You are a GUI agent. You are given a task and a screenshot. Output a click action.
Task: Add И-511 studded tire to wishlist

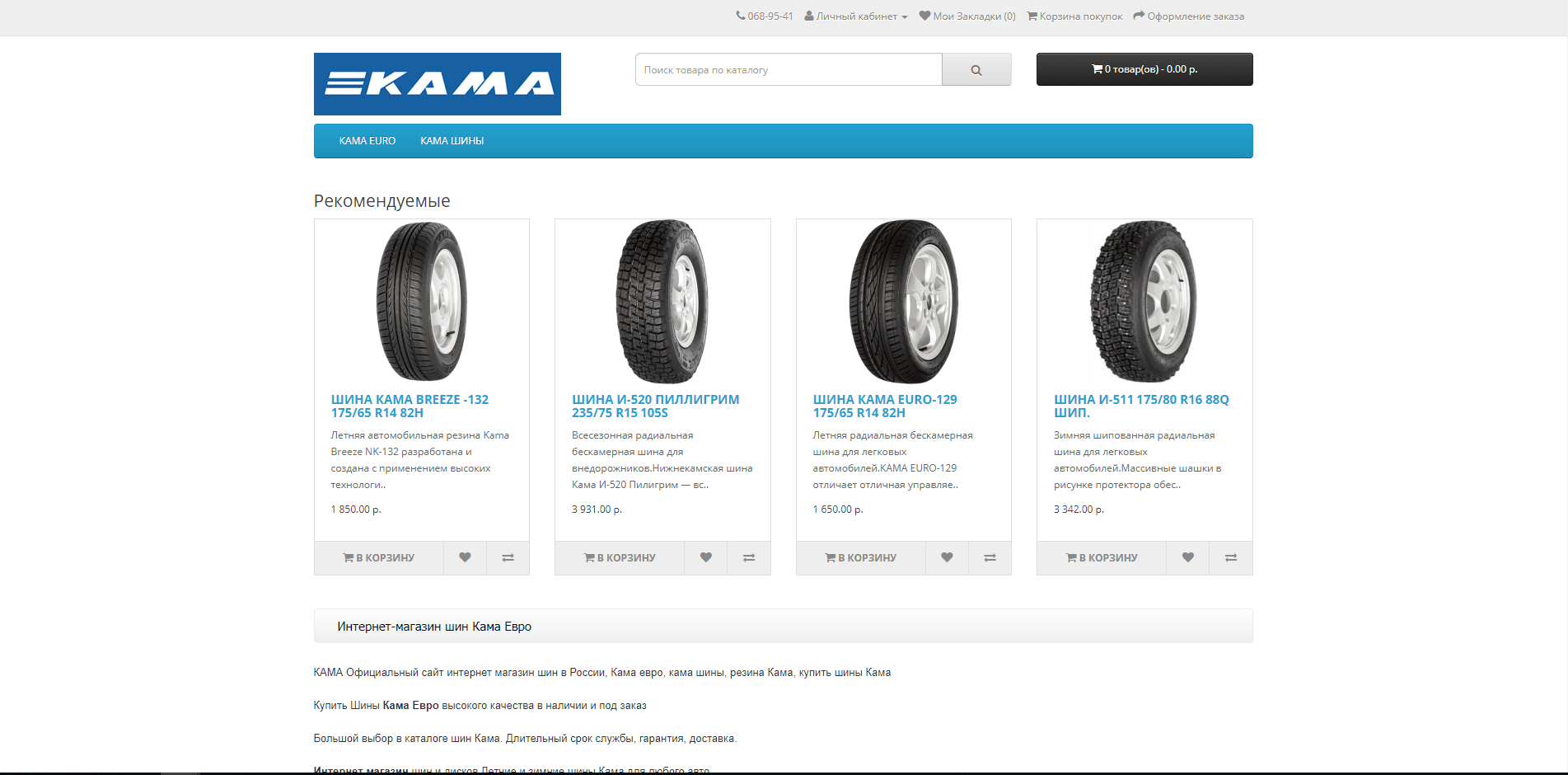pos(1187,558)
